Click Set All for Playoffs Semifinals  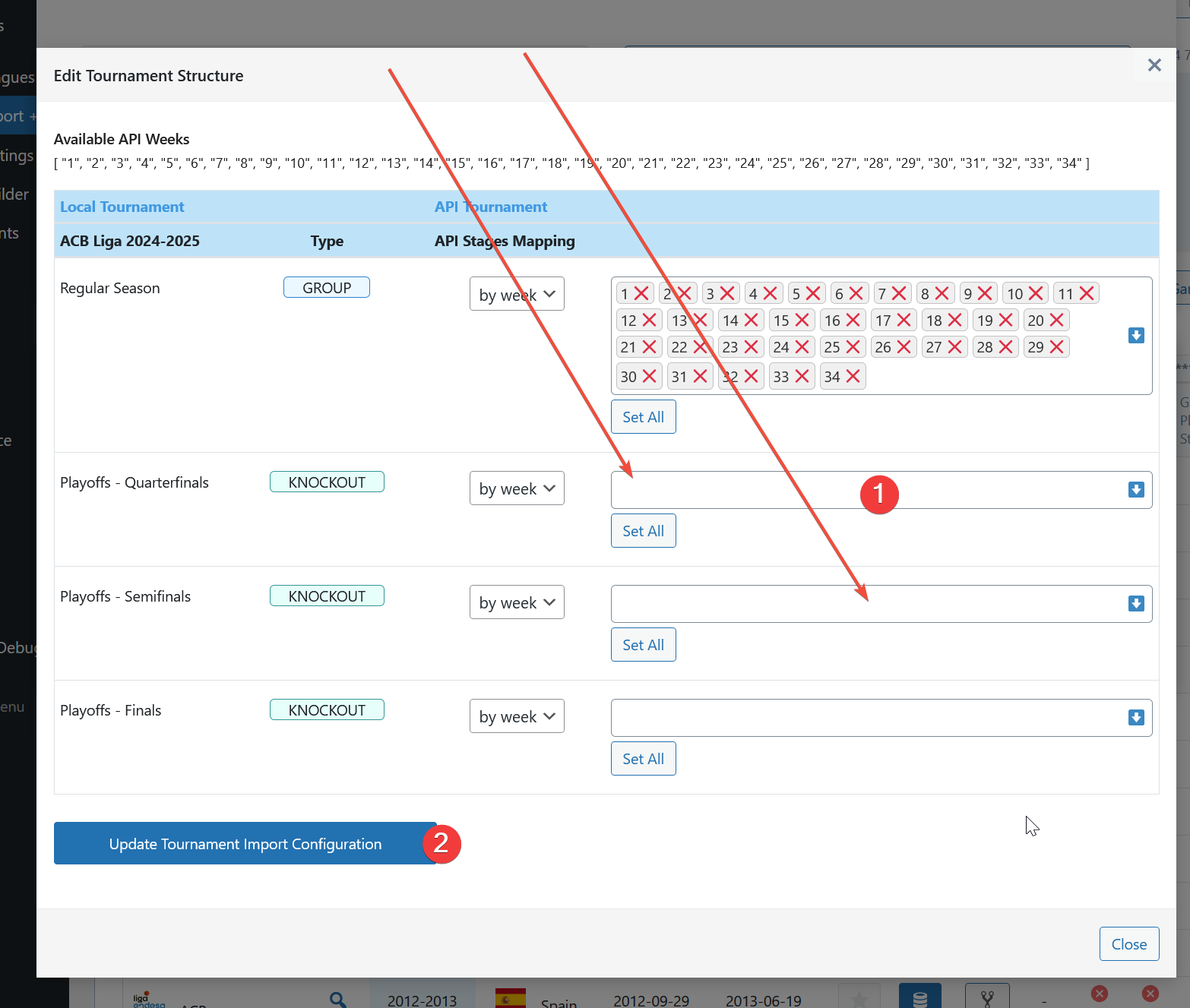tap(644, 645)
